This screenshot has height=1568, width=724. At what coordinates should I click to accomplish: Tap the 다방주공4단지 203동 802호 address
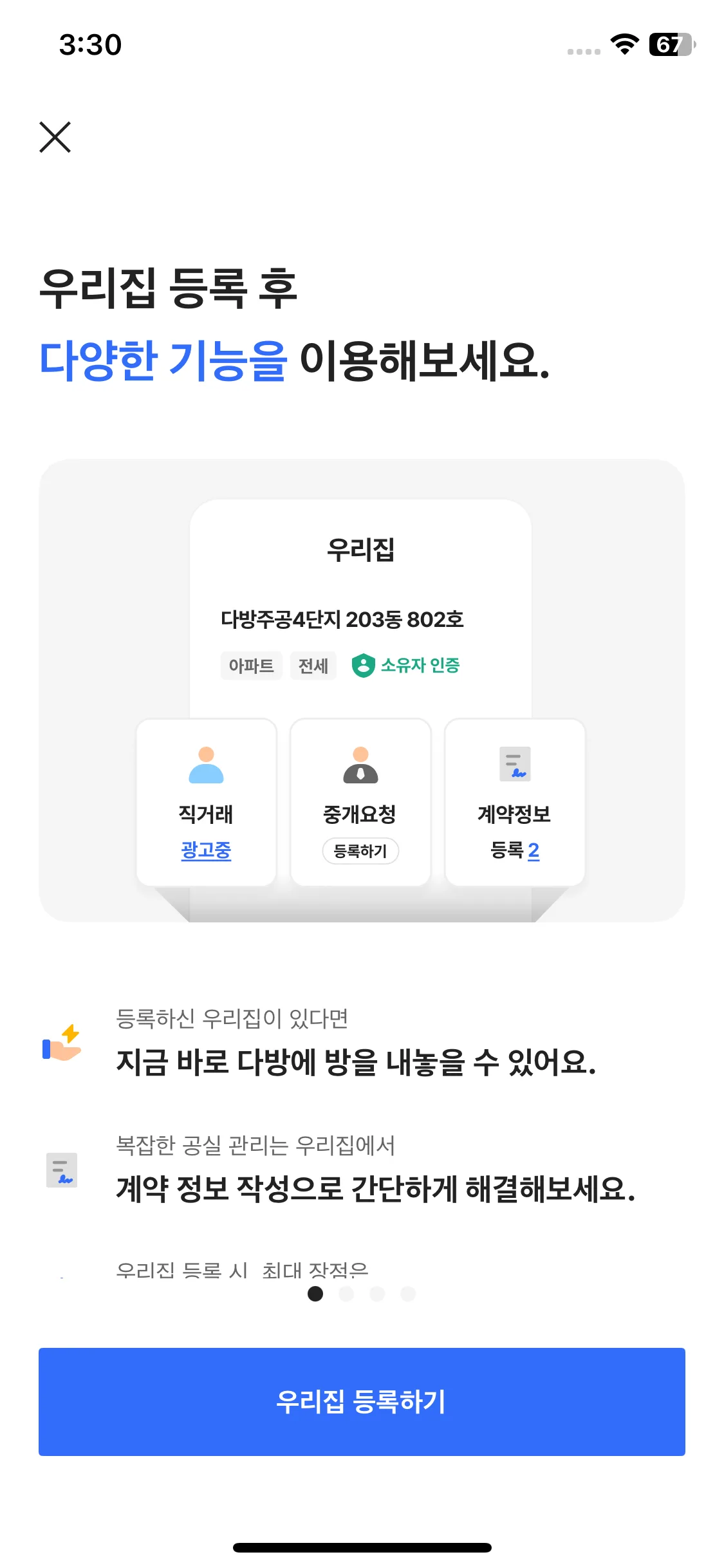pos(342,619)
